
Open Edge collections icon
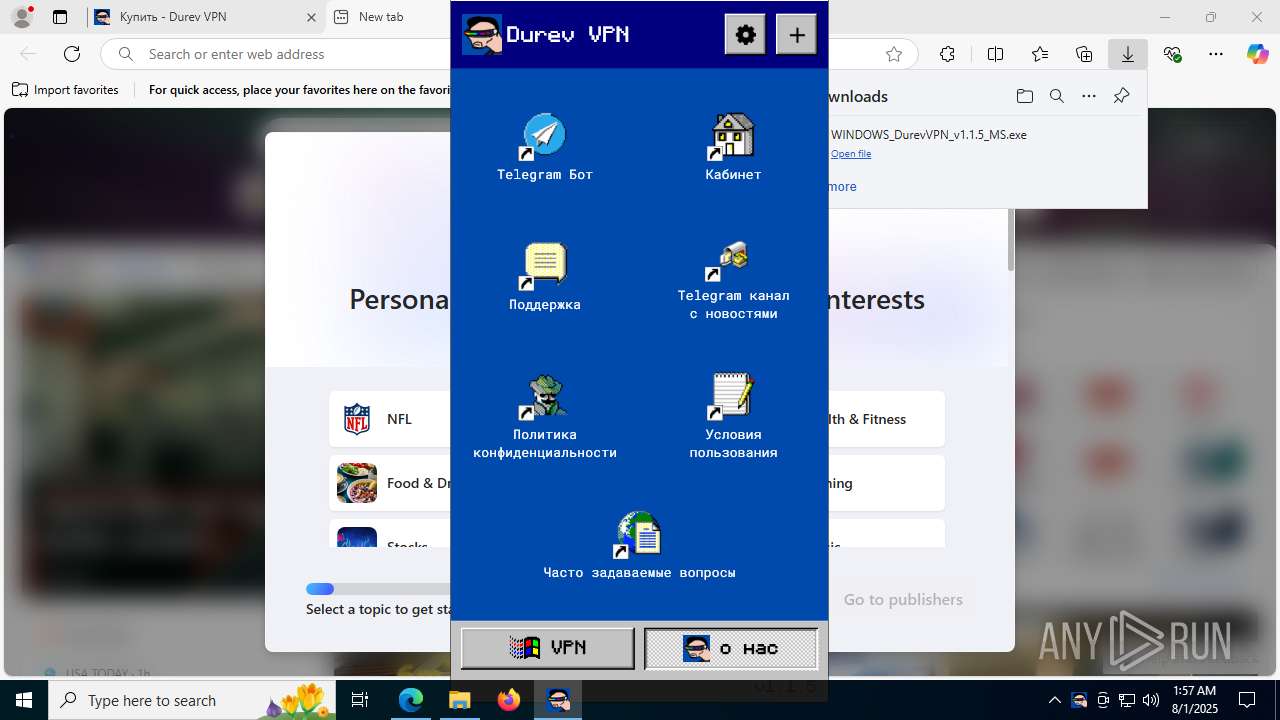tap(1084, 54)
